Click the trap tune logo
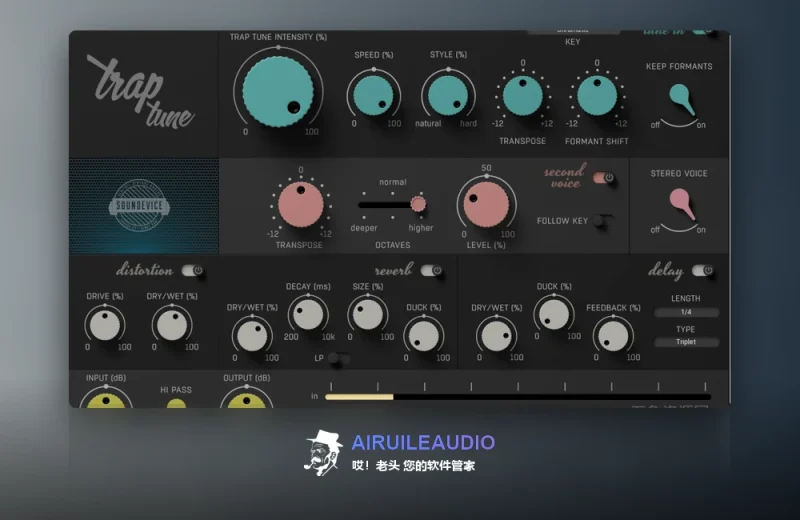800x520 pixels. [141, 91]
